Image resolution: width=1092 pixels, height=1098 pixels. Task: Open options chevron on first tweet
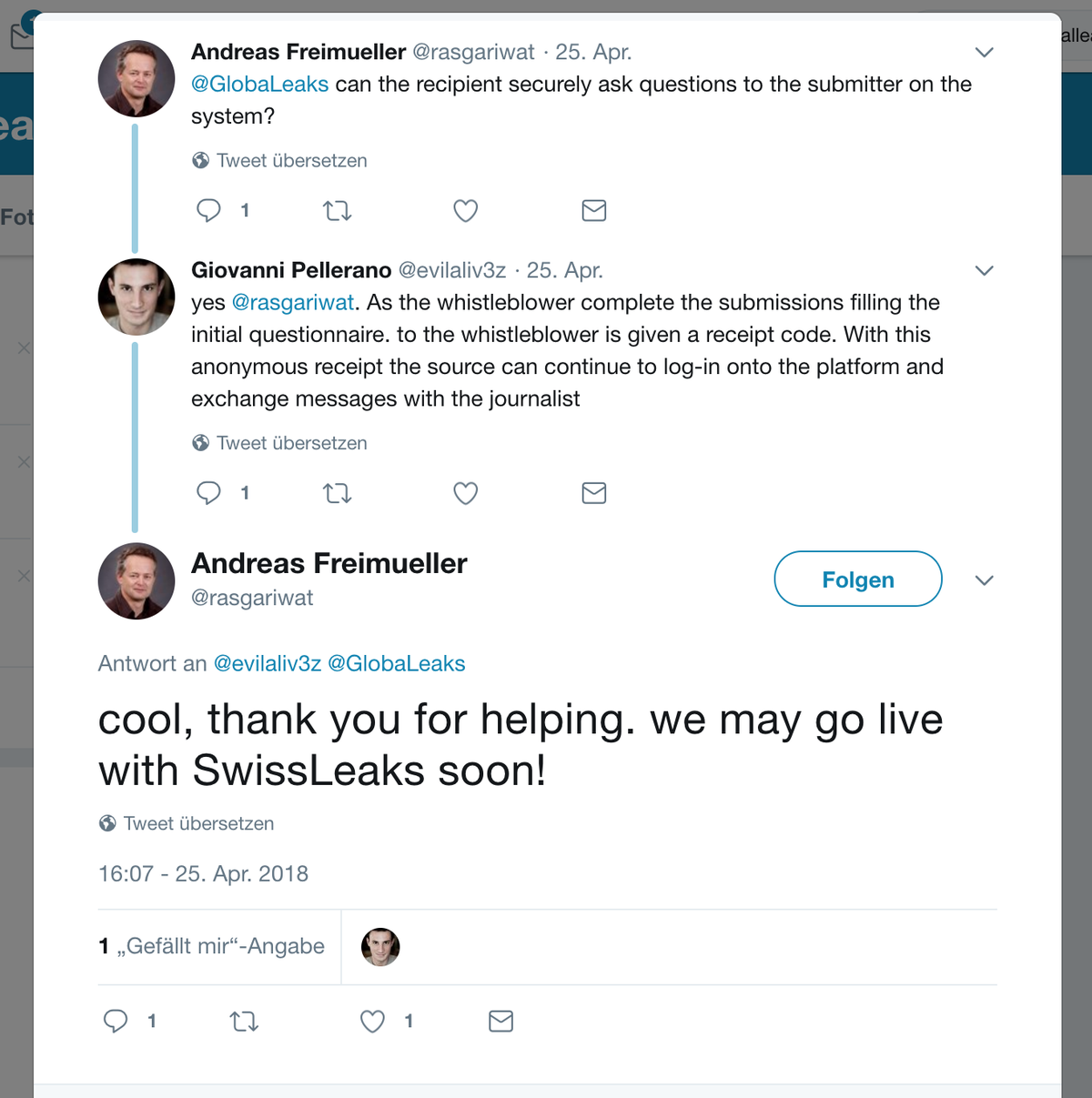(984, 52)
